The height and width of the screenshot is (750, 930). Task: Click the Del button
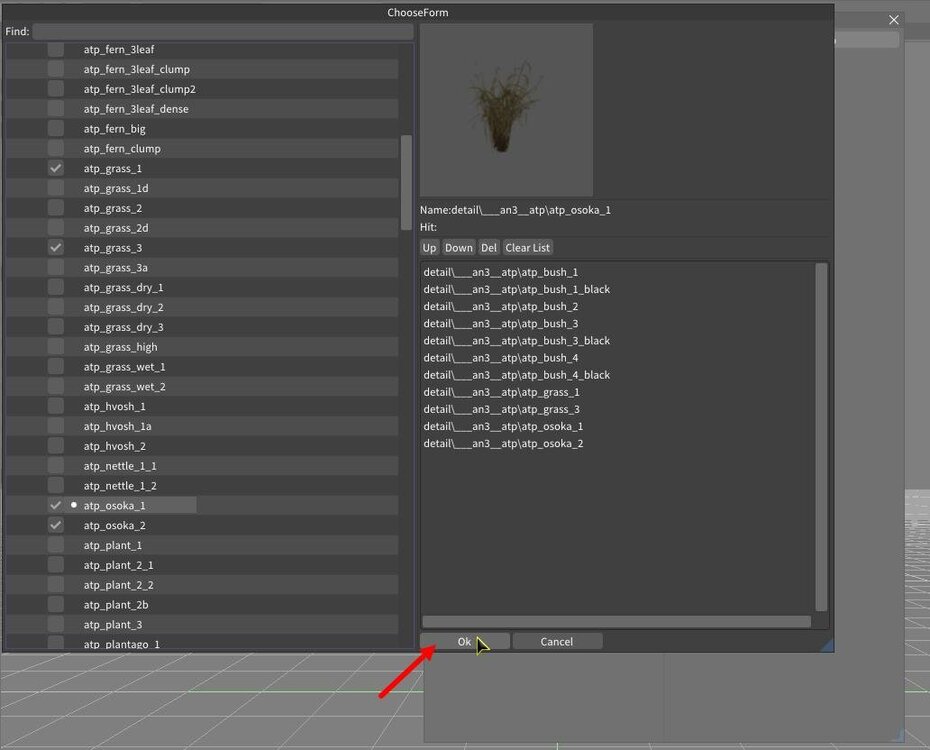coord(489,248)
